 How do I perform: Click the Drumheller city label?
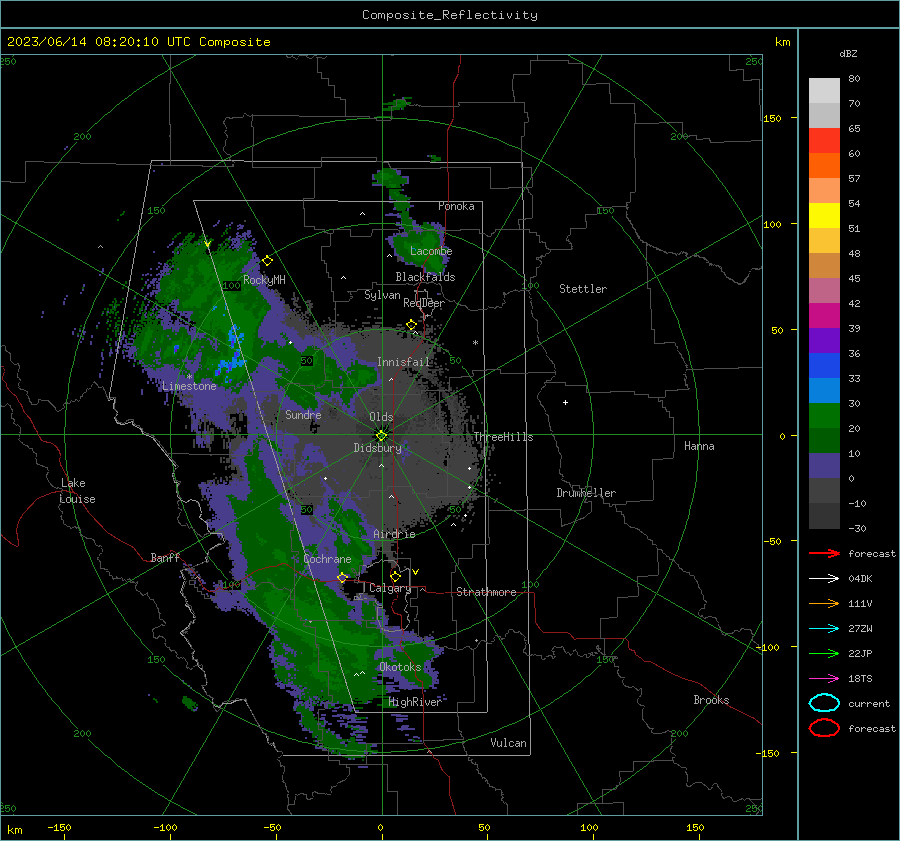tap(586, 493)
